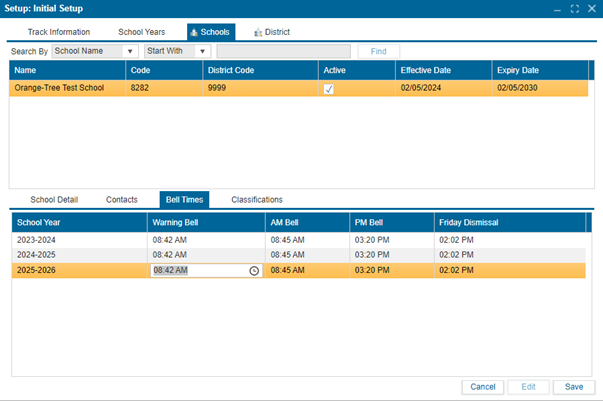Open the Classifications sub-tab
This screenshot has width=603, height=401.
257,200
